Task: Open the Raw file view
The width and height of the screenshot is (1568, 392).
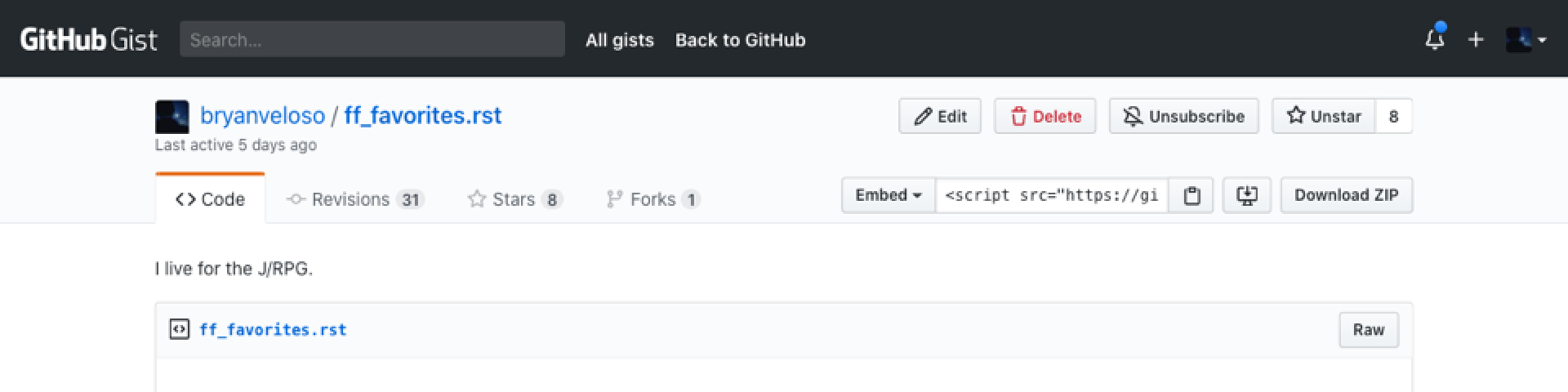Action: [1369, 330]
